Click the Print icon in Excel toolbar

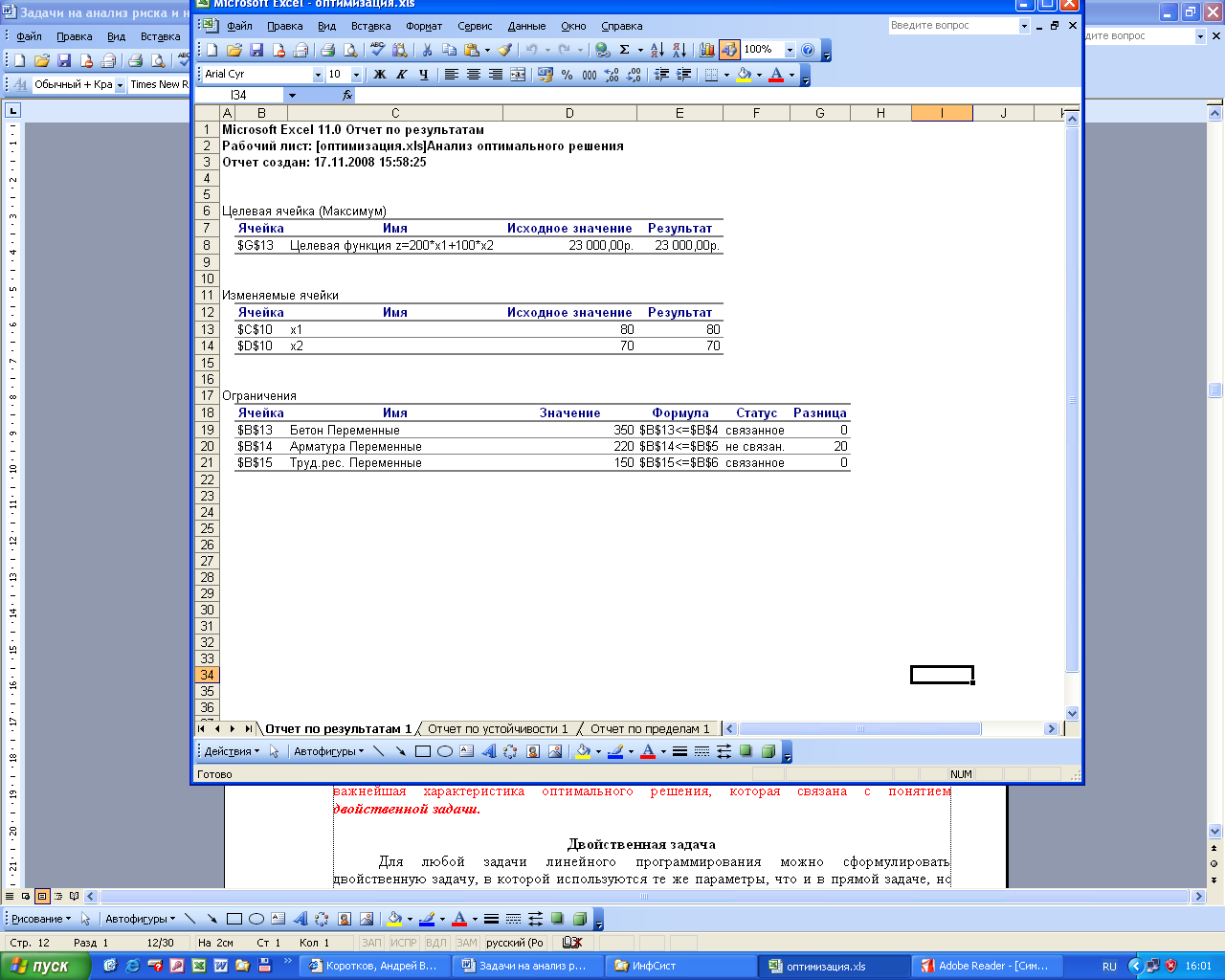click(327, 50)
